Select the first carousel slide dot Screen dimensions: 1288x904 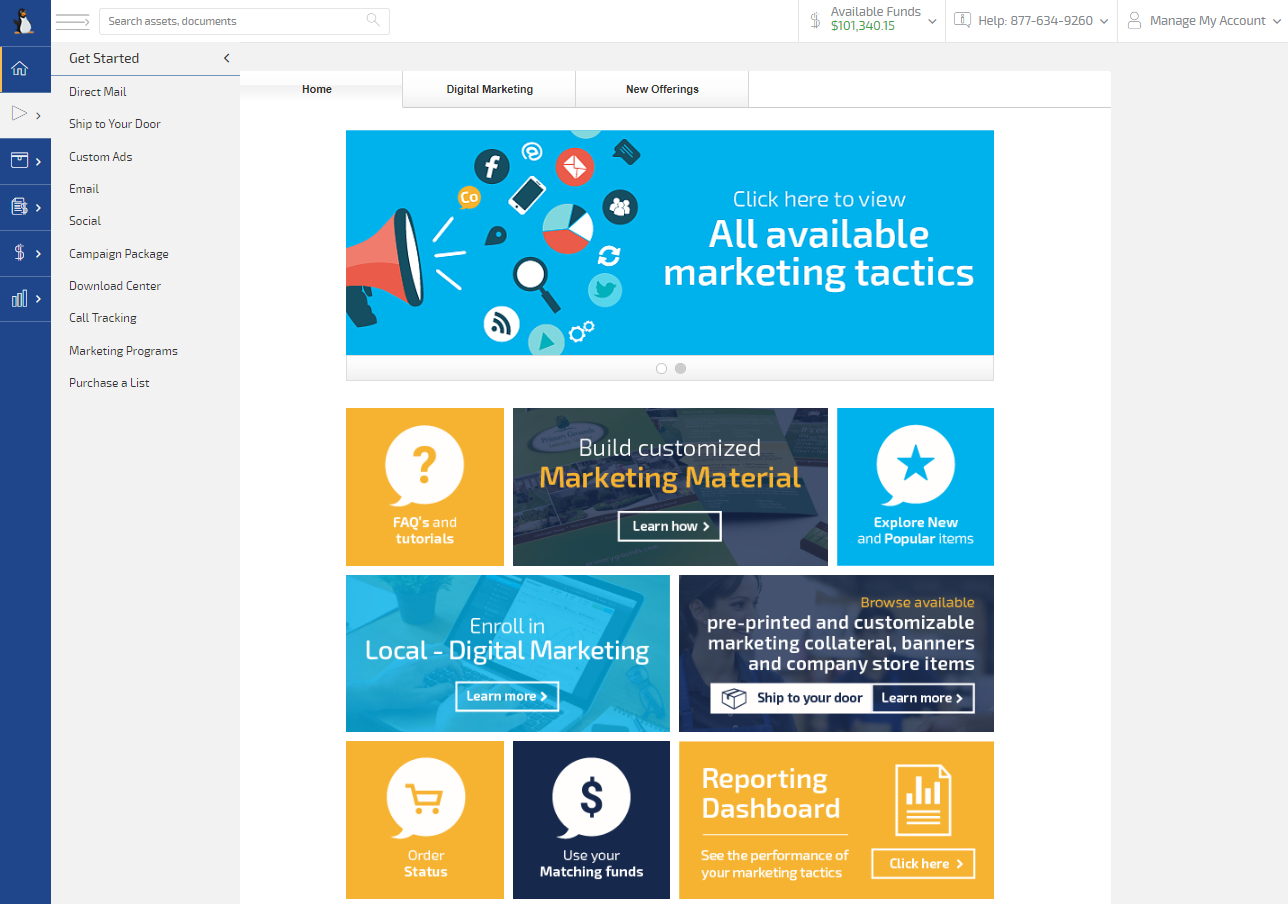tap(661, 368)
